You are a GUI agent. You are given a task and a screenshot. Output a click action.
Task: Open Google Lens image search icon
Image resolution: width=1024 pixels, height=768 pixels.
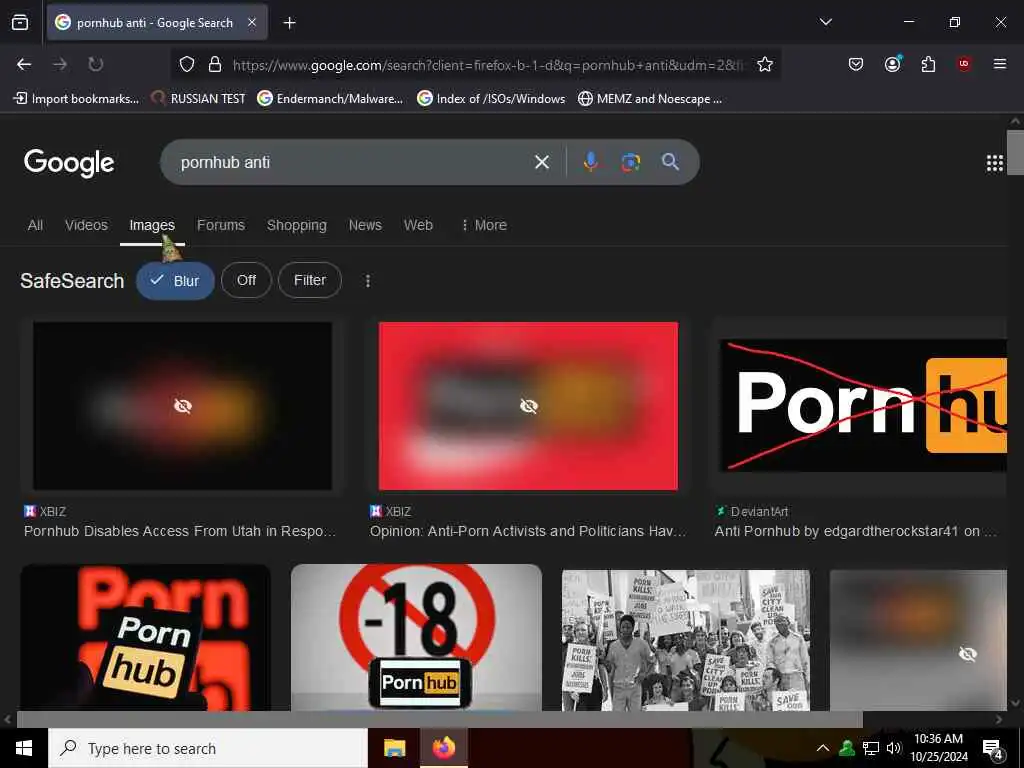pyautogui.click(x=630, y=162)
